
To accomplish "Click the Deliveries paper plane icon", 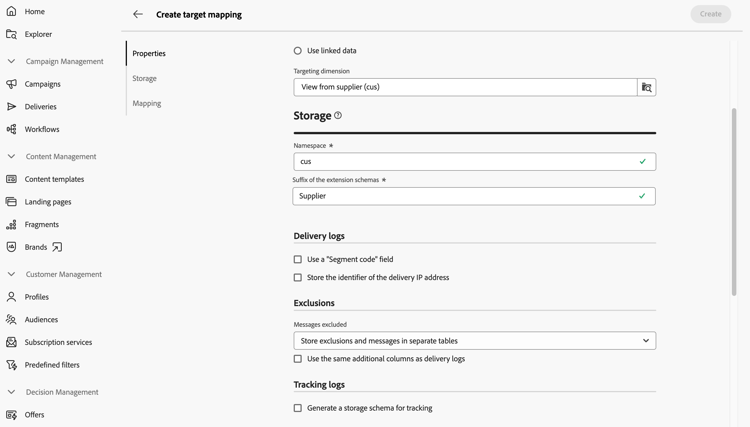I will [x=11, y=107].
